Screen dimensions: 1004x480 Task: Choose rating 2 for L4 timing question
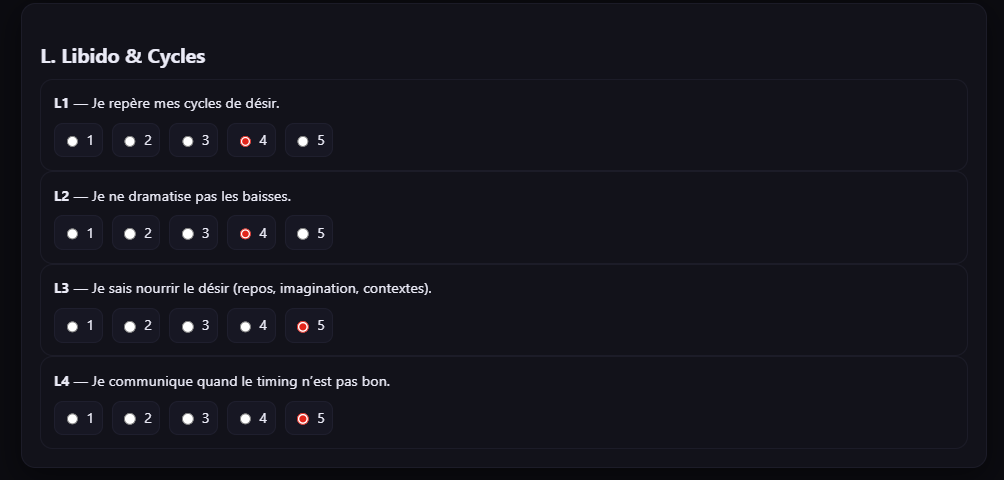(x=130, y=419)
